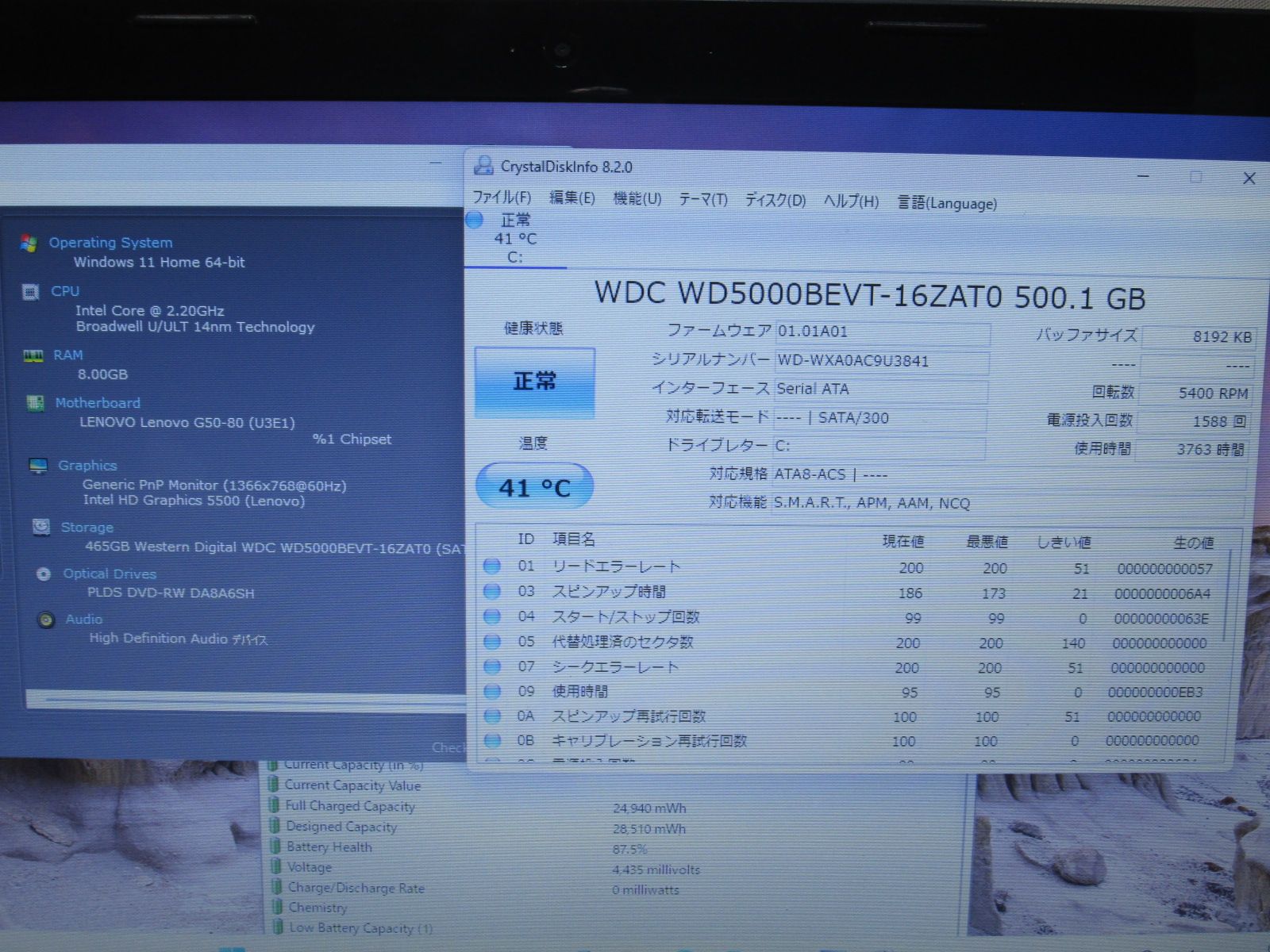Image resolution: width=1270 pixels, height=952 pixels.
Task: Click the 最悪値 column header
Action: [987, 542]
